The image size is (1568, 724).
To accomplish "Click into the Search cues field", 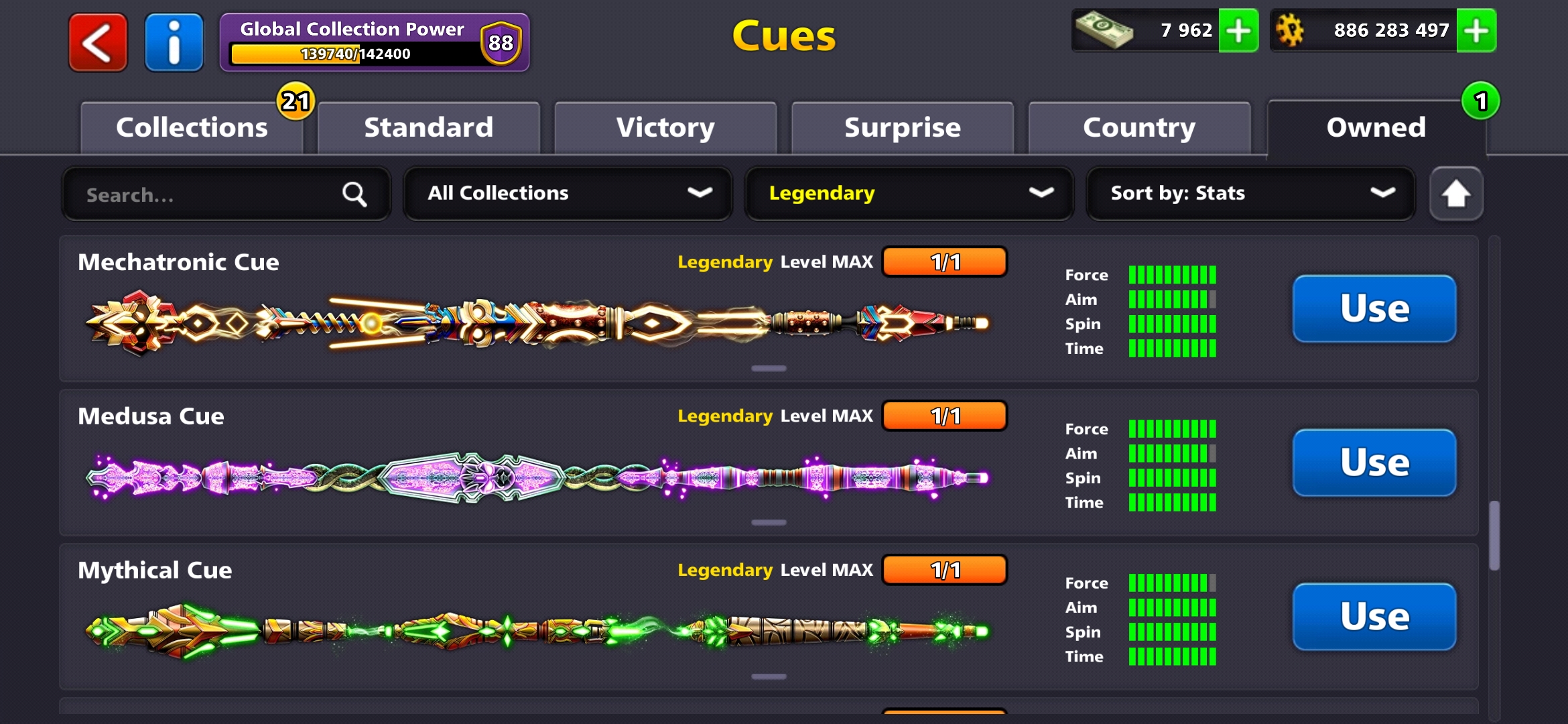I will (226, 194).
